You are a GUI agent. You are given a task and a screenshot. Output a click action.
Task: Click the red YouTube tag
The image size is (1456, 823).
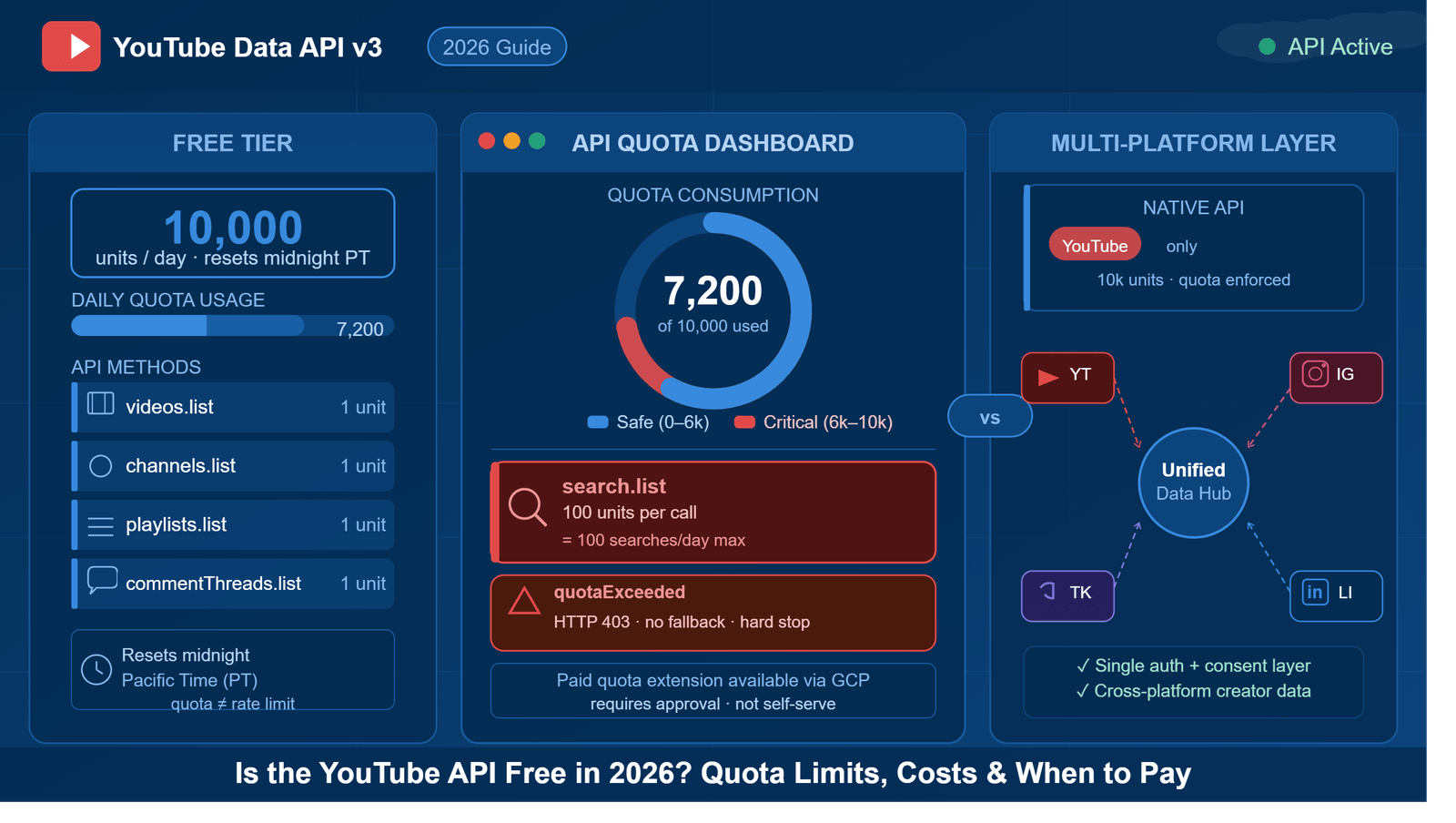(1095, 245)
